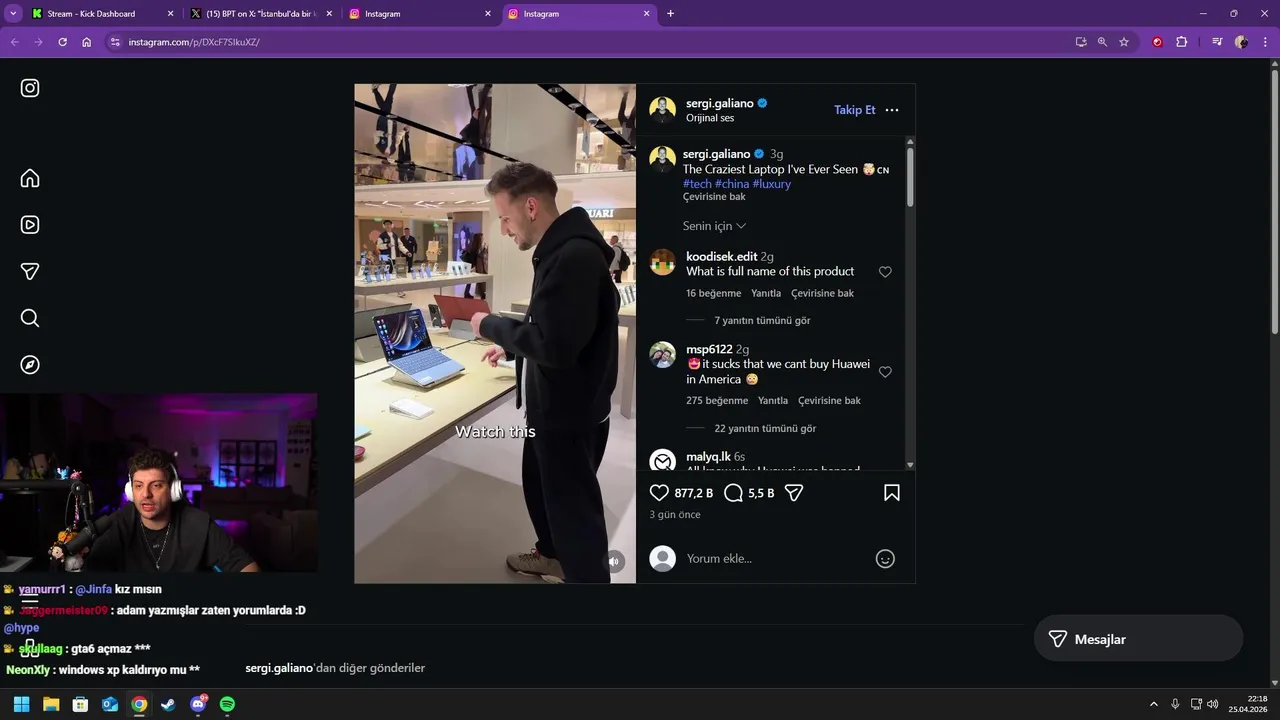Open browser zoom magnifier icon
This screenshot has height=720, width=1280.
point(1102,42)
